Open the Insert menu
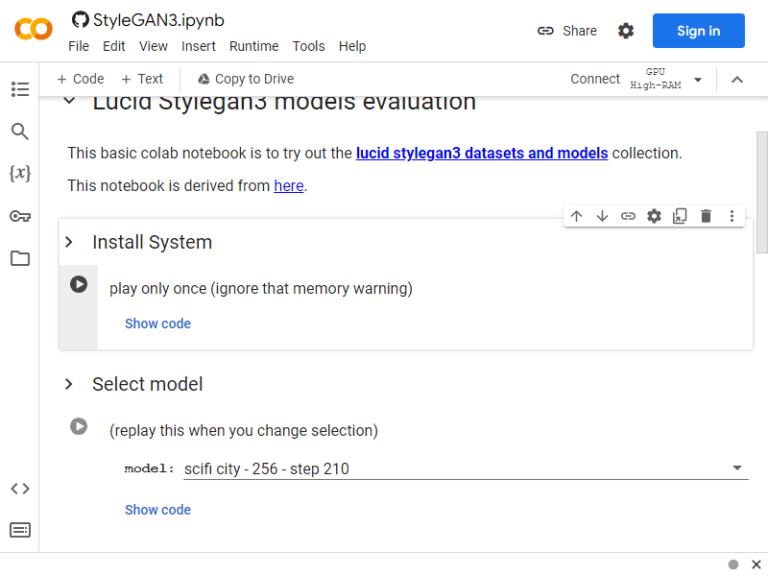Image resolution: width=768 pixels, height=576 pixels. click(x=198, y=46)
